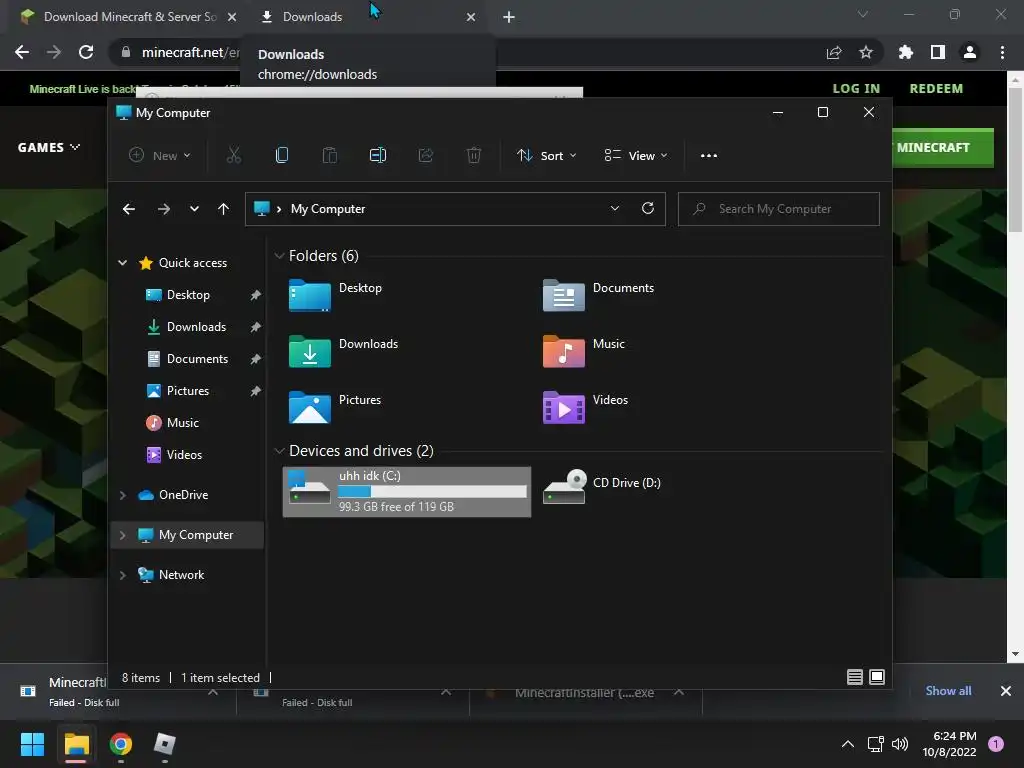Click Chrome extensions puzzle icon
Image resolution: width=1024 pixels, height=768 pixels.
[x=905, y=52]
